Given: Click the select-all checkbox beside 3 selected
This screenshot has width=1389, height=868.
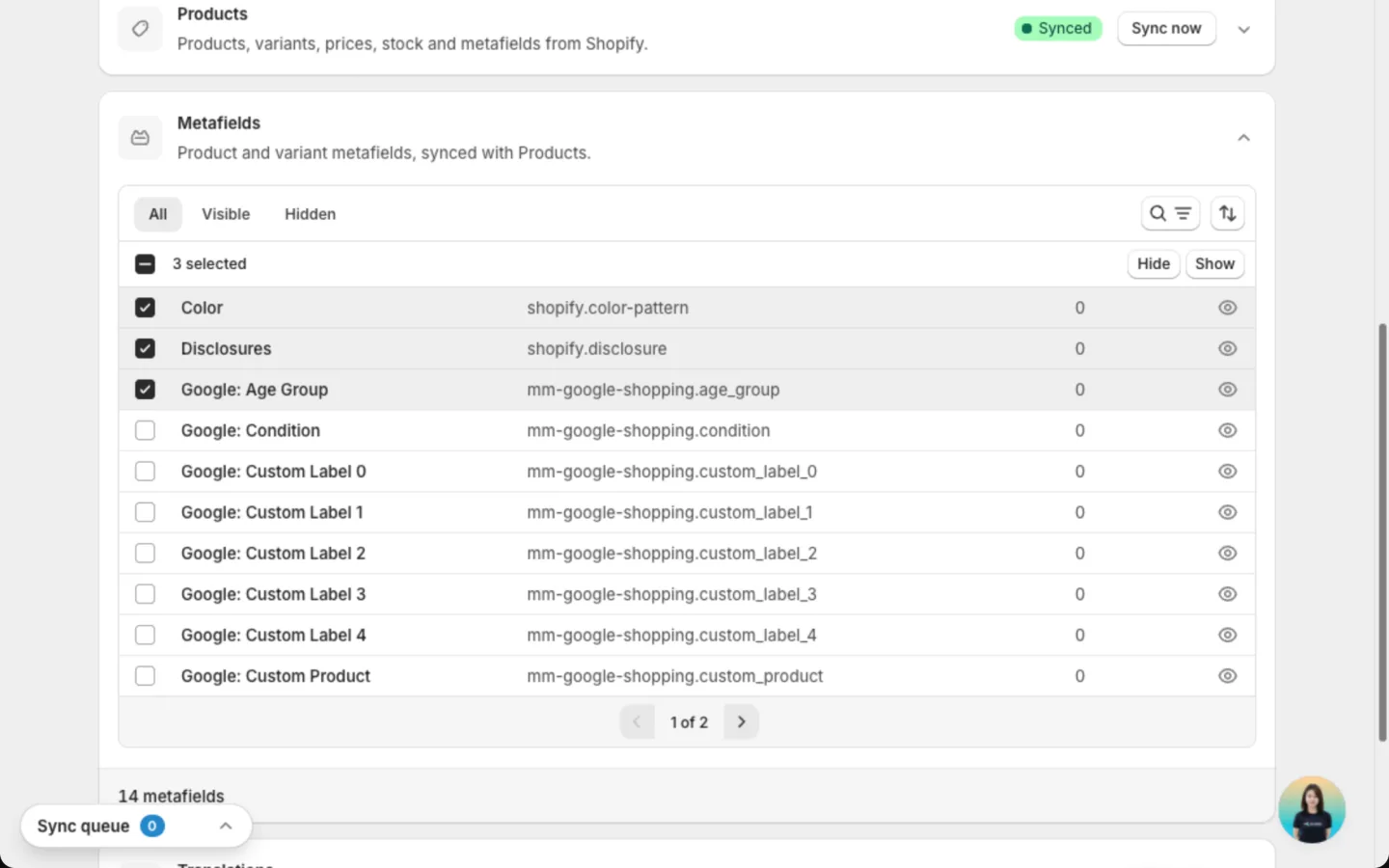Looking at the screenshot, I should pos(145,264).
